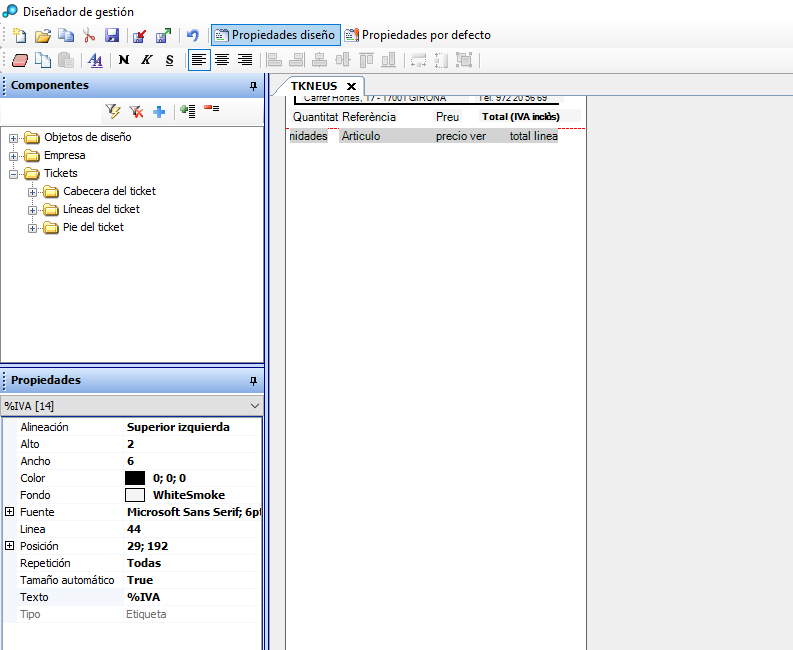The height and width of the screenshot is (650, 793).
Task: Open a design with the folder icon
Action: point(42,35)
